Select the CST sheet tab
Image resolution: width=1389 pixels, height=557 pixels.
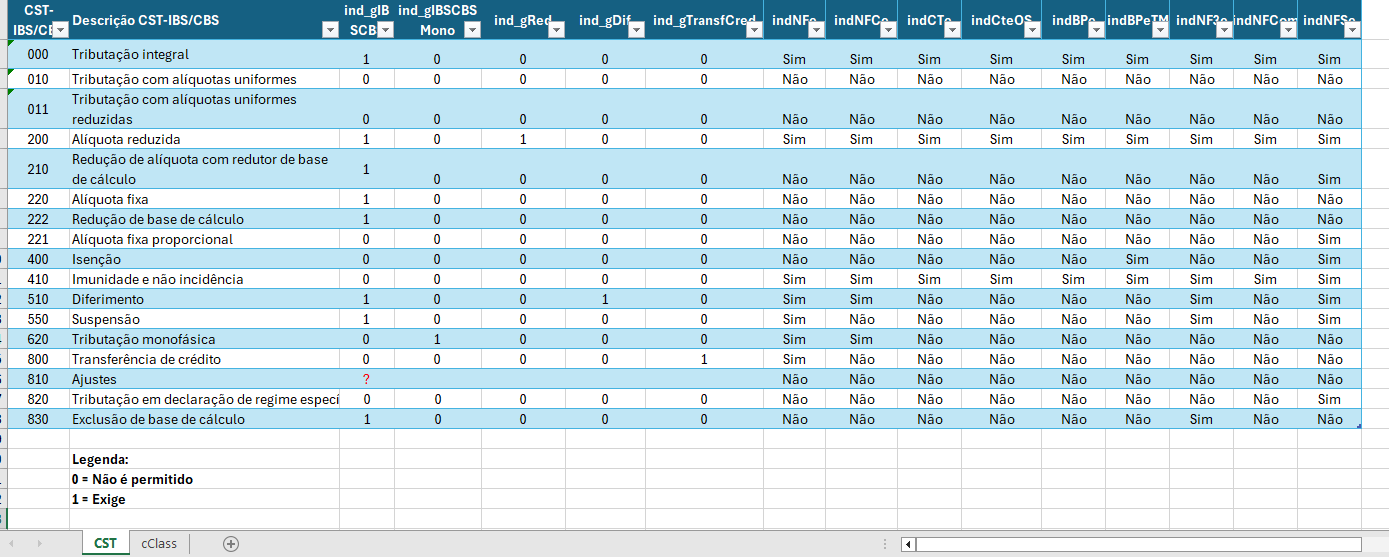tap(105, 544)
